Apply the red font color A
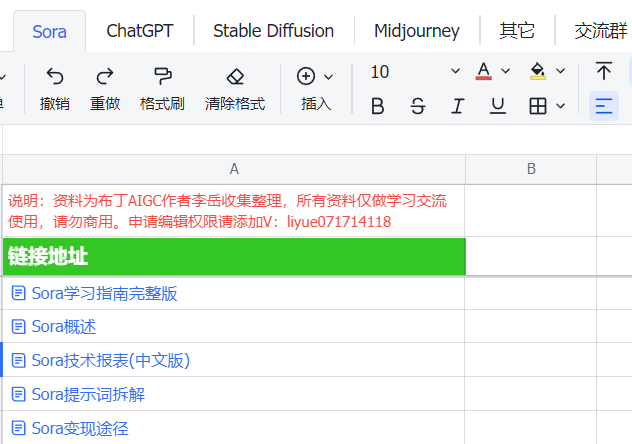The image size is (632, 444). (x=484, y=71)
